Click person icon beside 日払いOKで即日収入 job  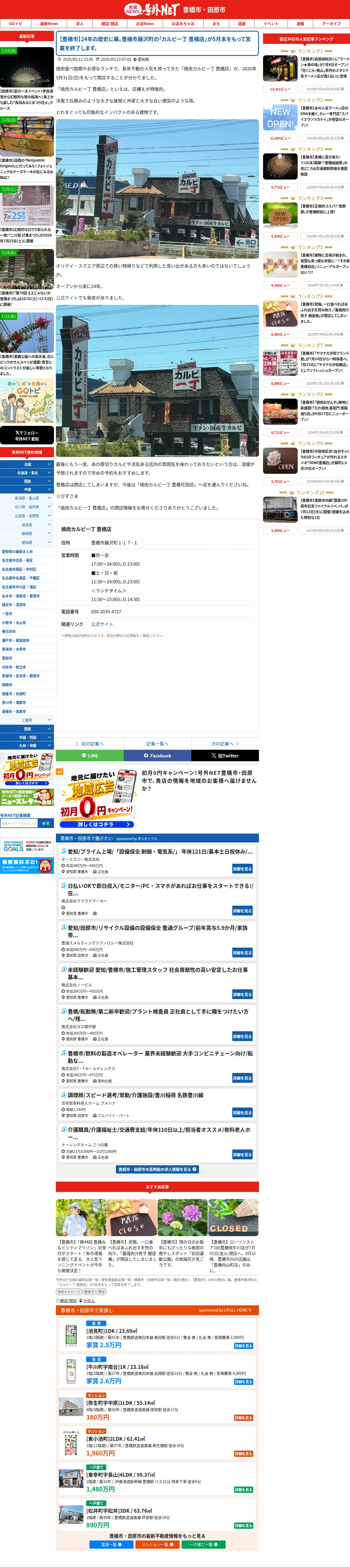click(64, 886)
